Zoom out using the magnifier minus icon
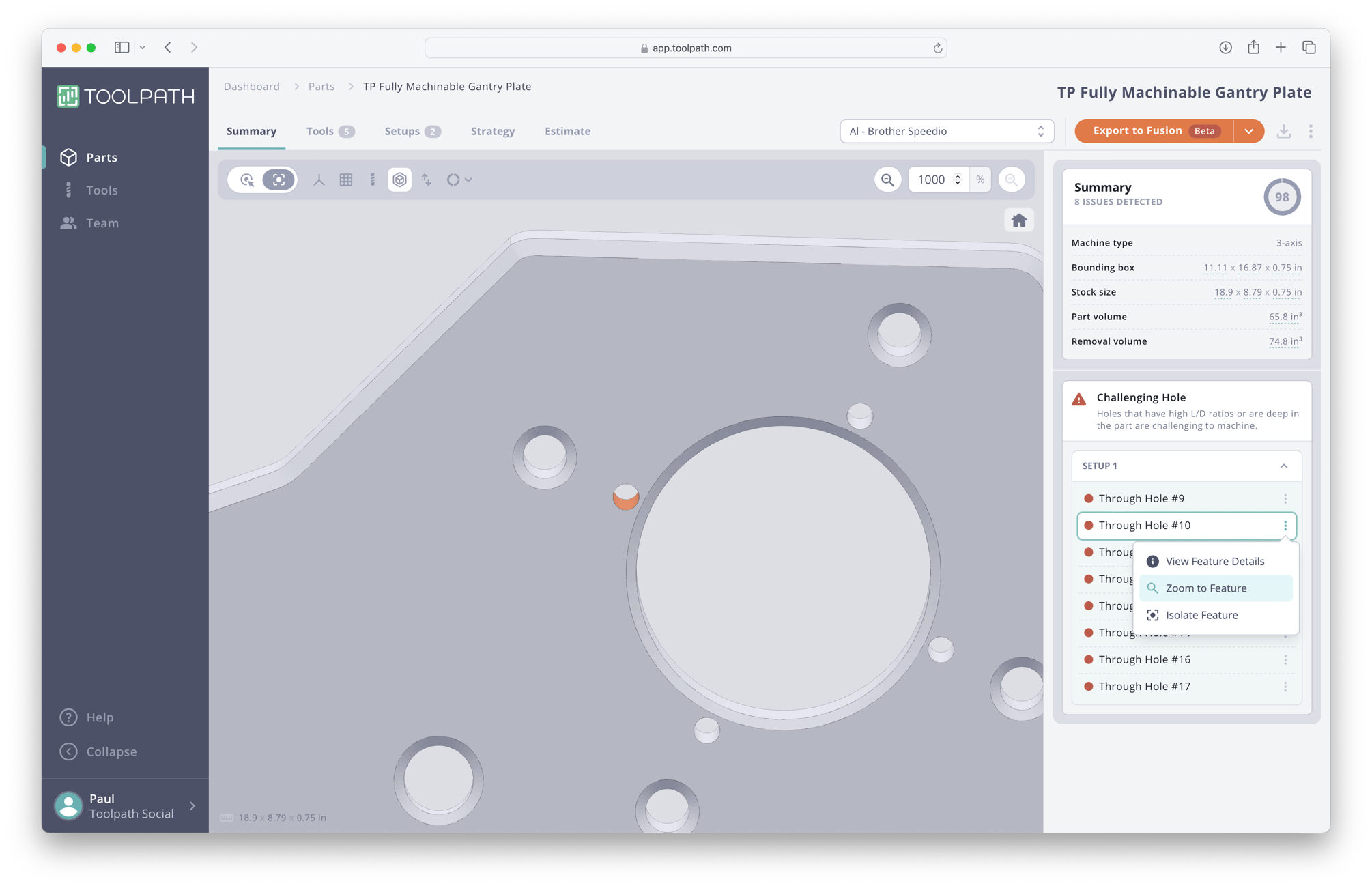This screenshot has width=1372, height=888. tap(887, 180)
